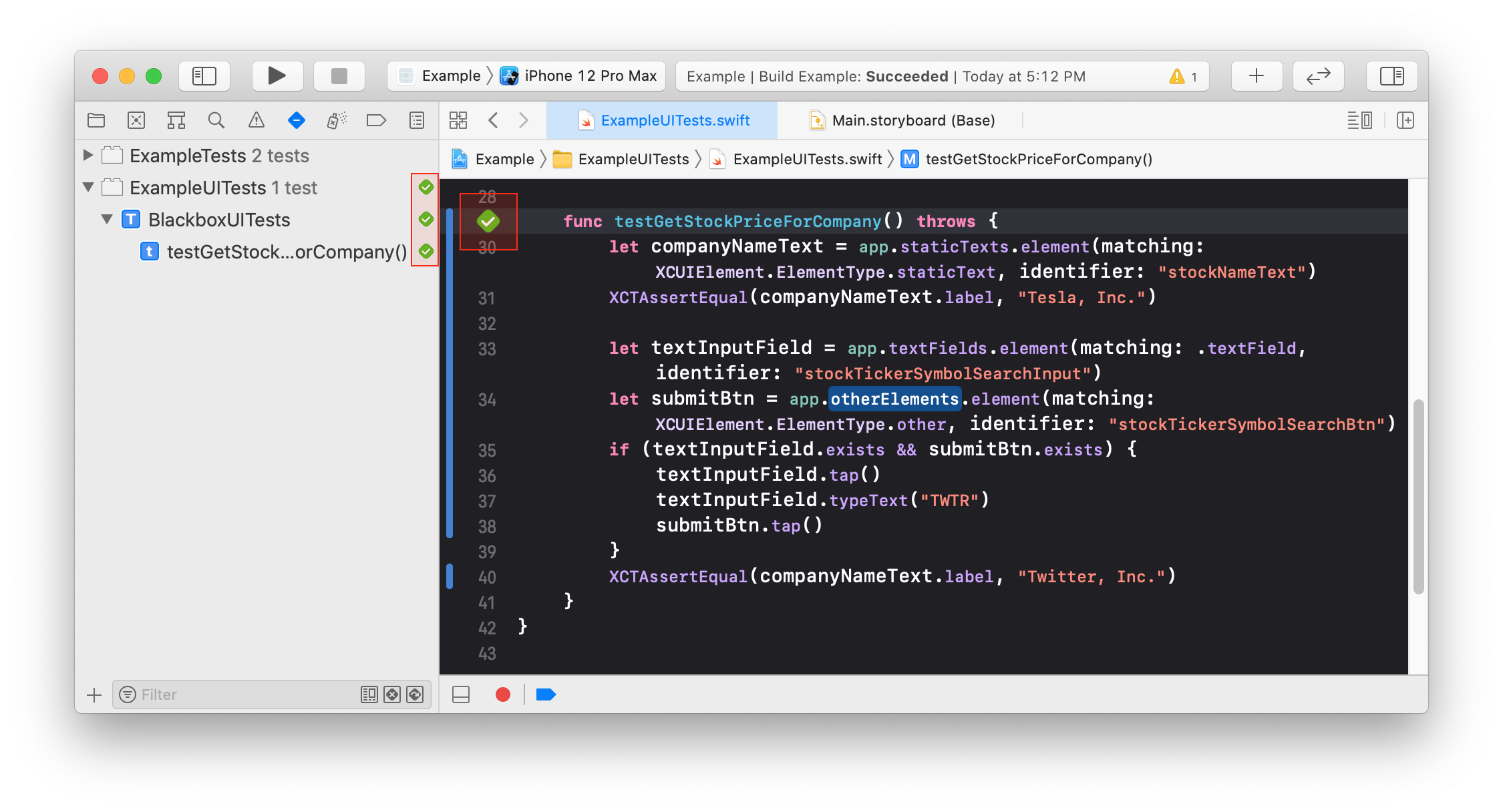Choose iPhone 12 Pro Max destination

coord(579,76)
